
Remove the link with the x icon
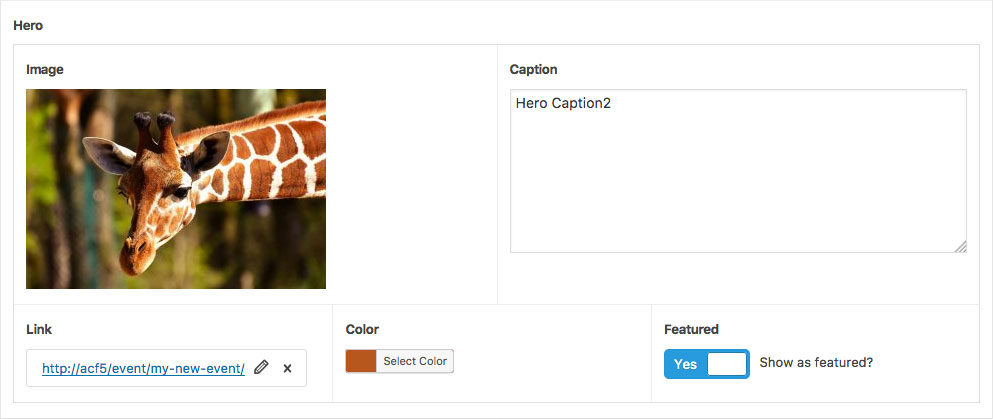(287, 368)
